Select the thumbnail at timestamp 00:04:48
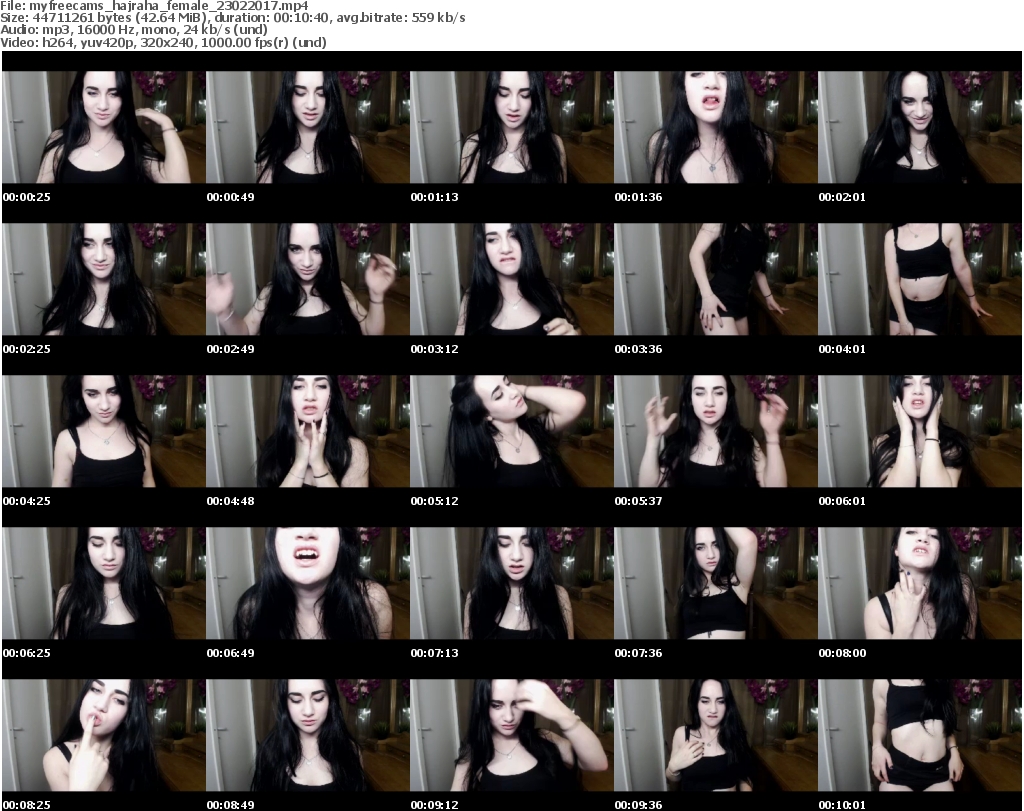Viewport: 1024px width, 811px height. tap(308, 431)
